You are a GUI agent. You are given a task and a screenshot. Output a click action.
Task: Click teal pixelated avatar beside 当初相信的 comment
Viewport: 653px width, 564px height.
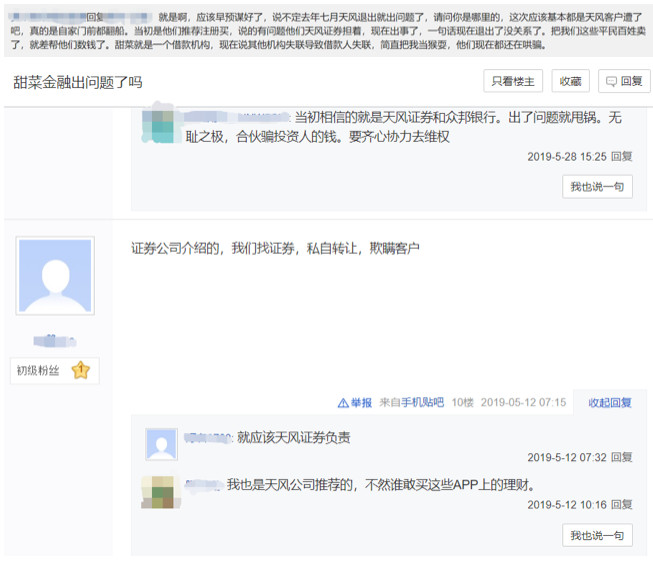click(x=159, y=125)
